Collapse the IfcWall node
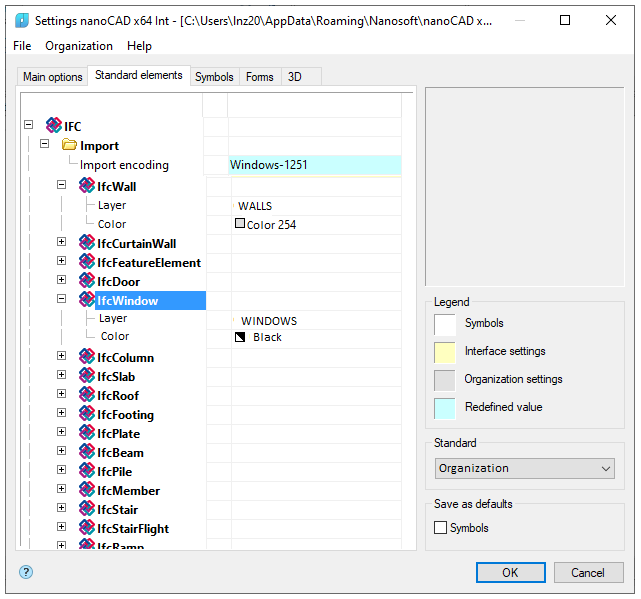Image resolution: width=641 pixels, height=599 pixels. click(61, 185)
